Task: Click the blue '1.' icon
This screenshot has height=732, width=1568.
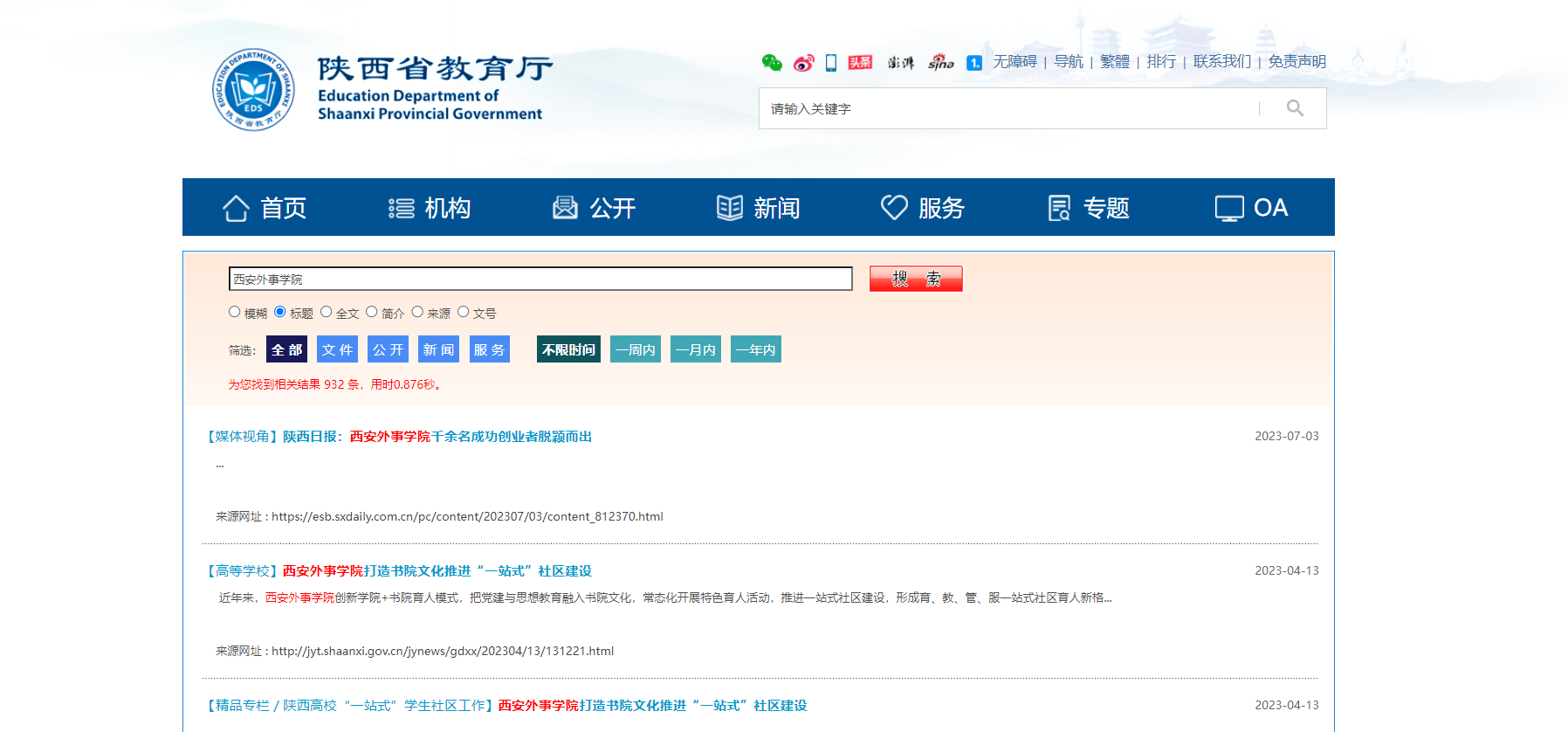Action: 974,63
